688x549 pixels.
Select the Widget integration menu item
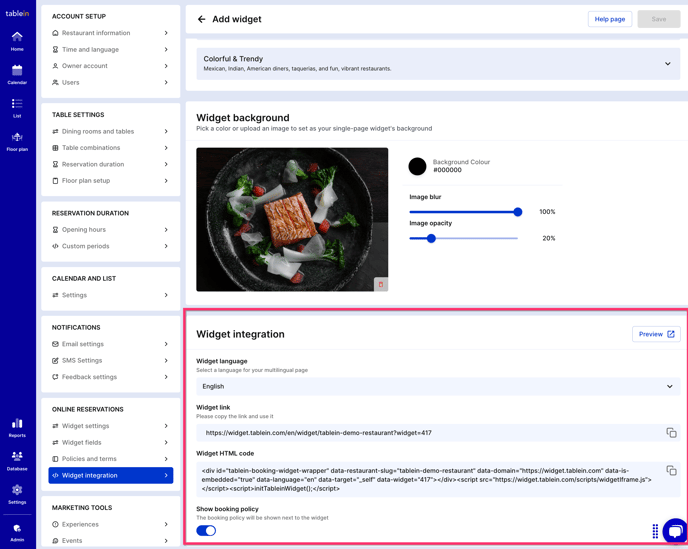pyautogui.click(x=111, y=475)
